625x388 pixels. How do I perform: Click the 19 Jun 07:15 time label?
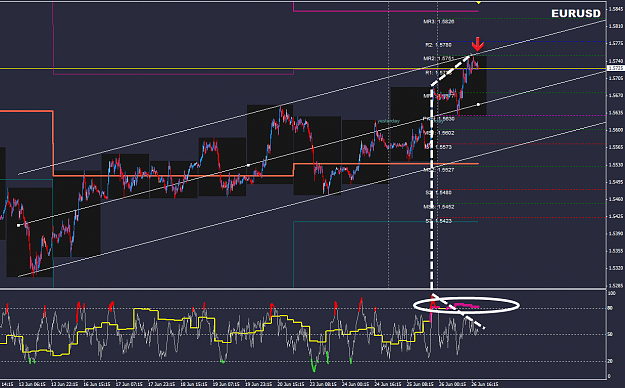(226, 384)
